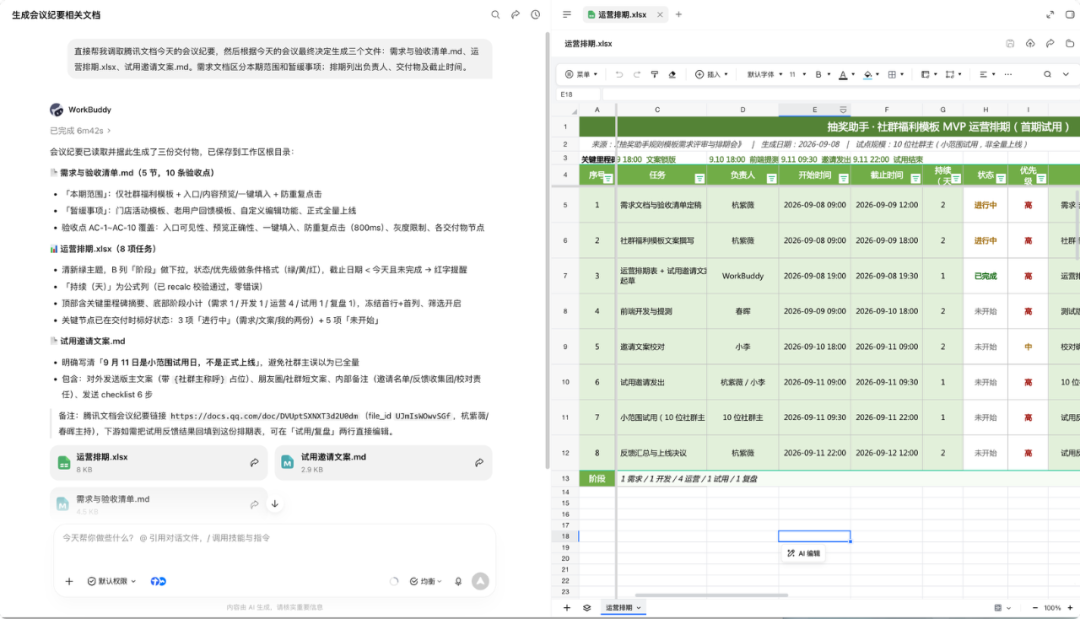
Task: Click the microphone voice input icon
Action: click(458, 581)
